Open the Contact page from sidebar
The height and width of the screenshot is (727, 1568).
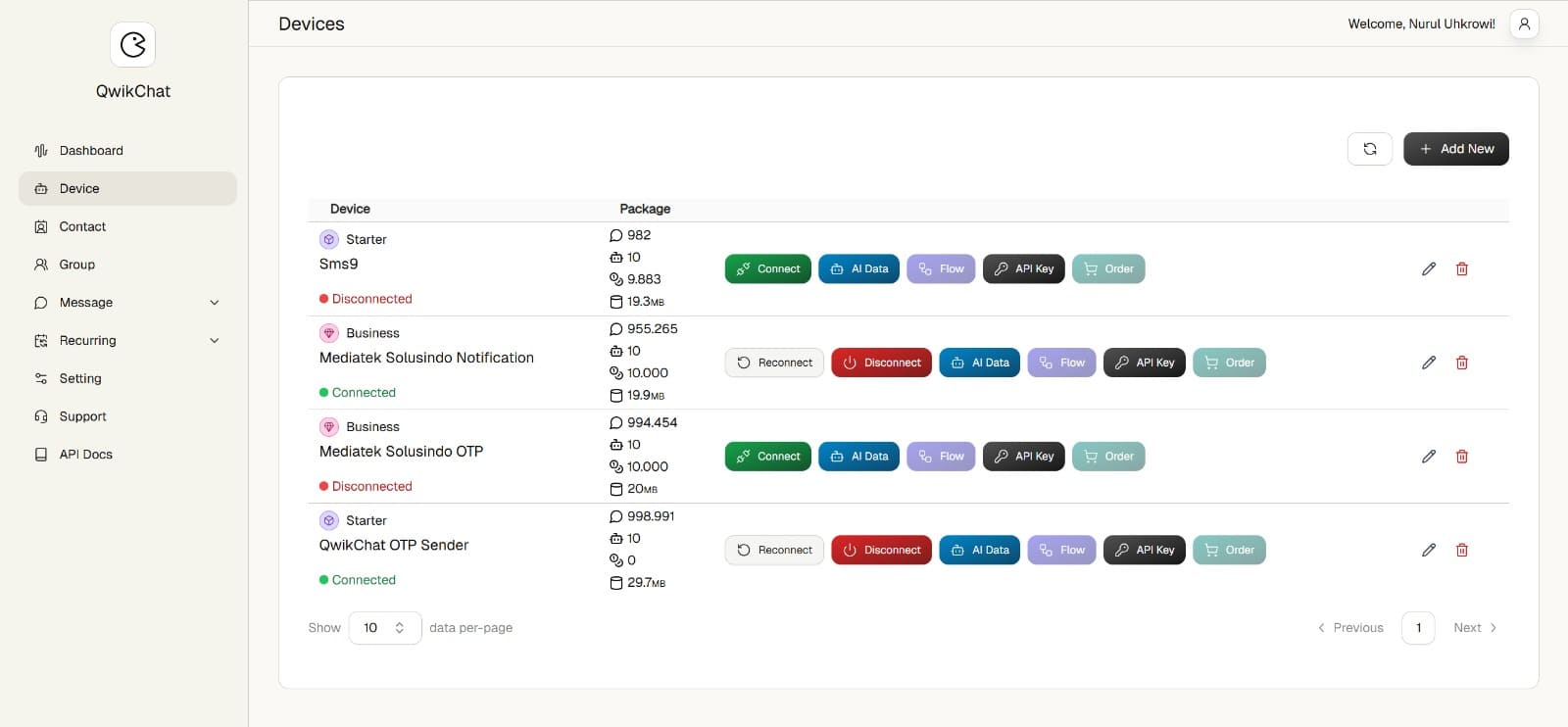pyautogui.click(x=82, y=226)
